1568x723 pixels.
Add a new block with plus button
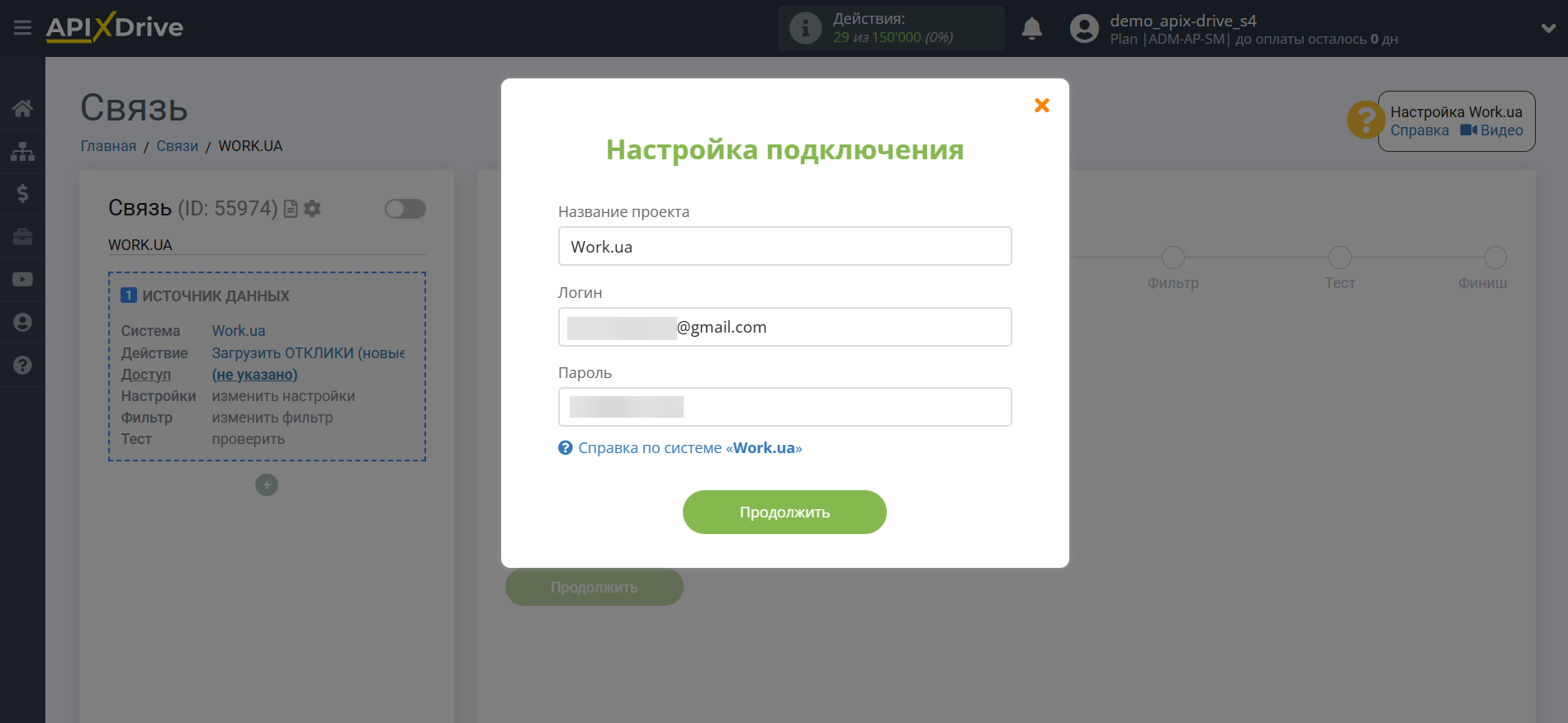pos(266,485)
